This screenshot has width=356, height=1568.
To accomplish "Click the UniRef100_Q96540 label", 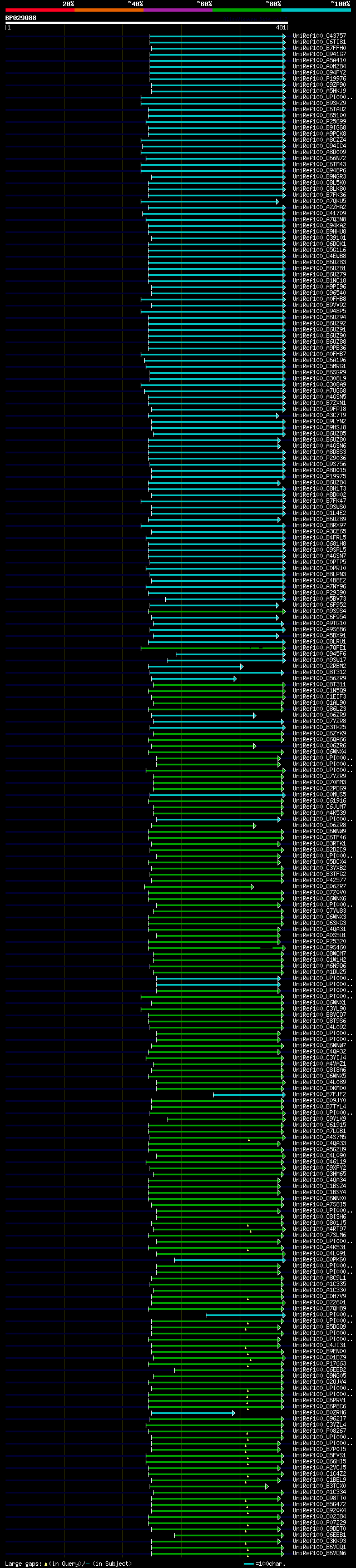I will pyautogui.click(x=319, y=293).
